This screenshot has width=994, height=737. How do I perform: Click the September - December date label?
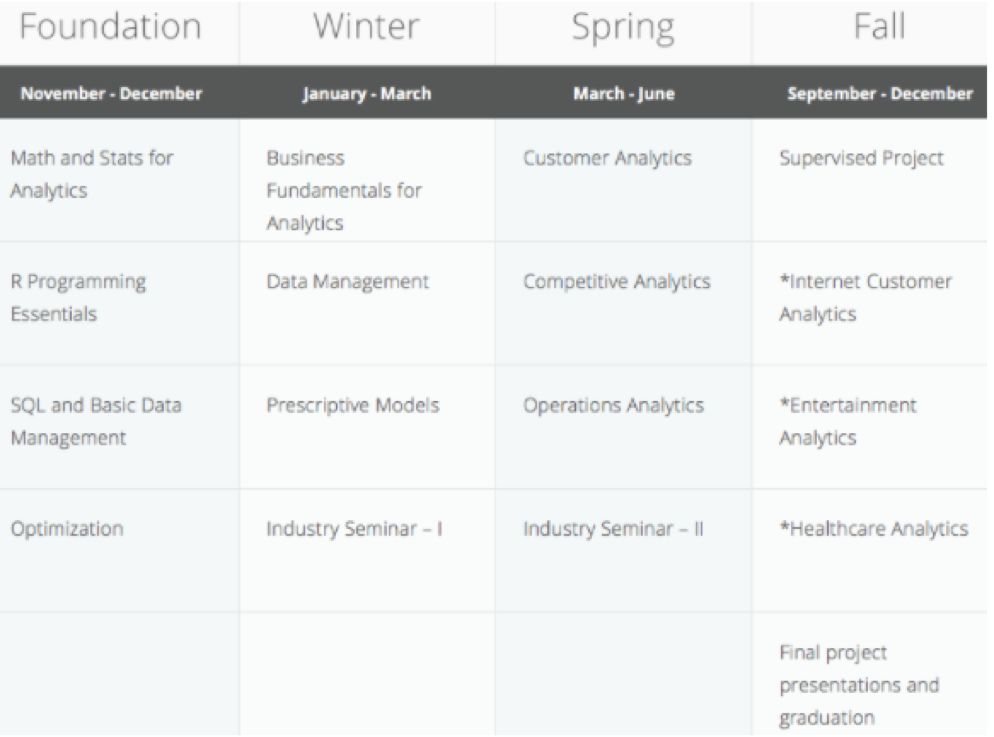point(879,94)
